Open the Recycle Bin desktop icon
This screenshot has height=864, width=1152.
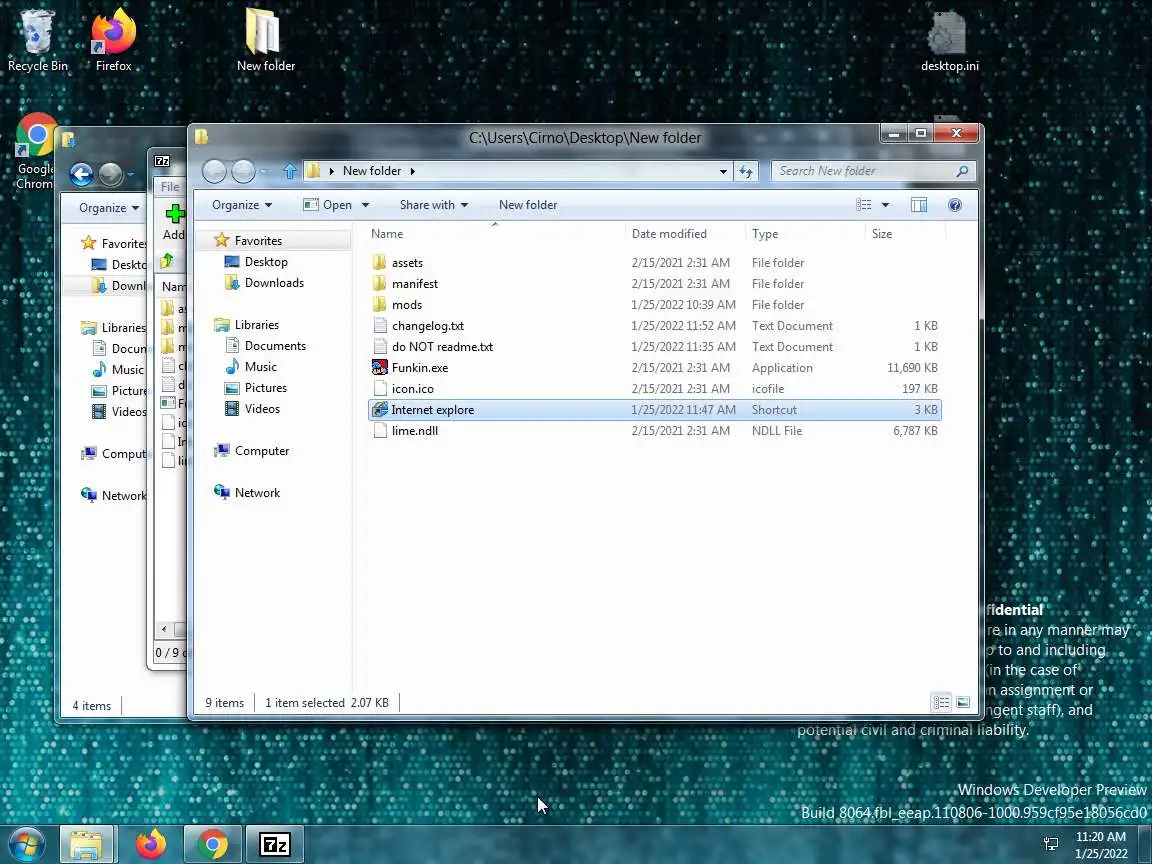coord(37,40)
